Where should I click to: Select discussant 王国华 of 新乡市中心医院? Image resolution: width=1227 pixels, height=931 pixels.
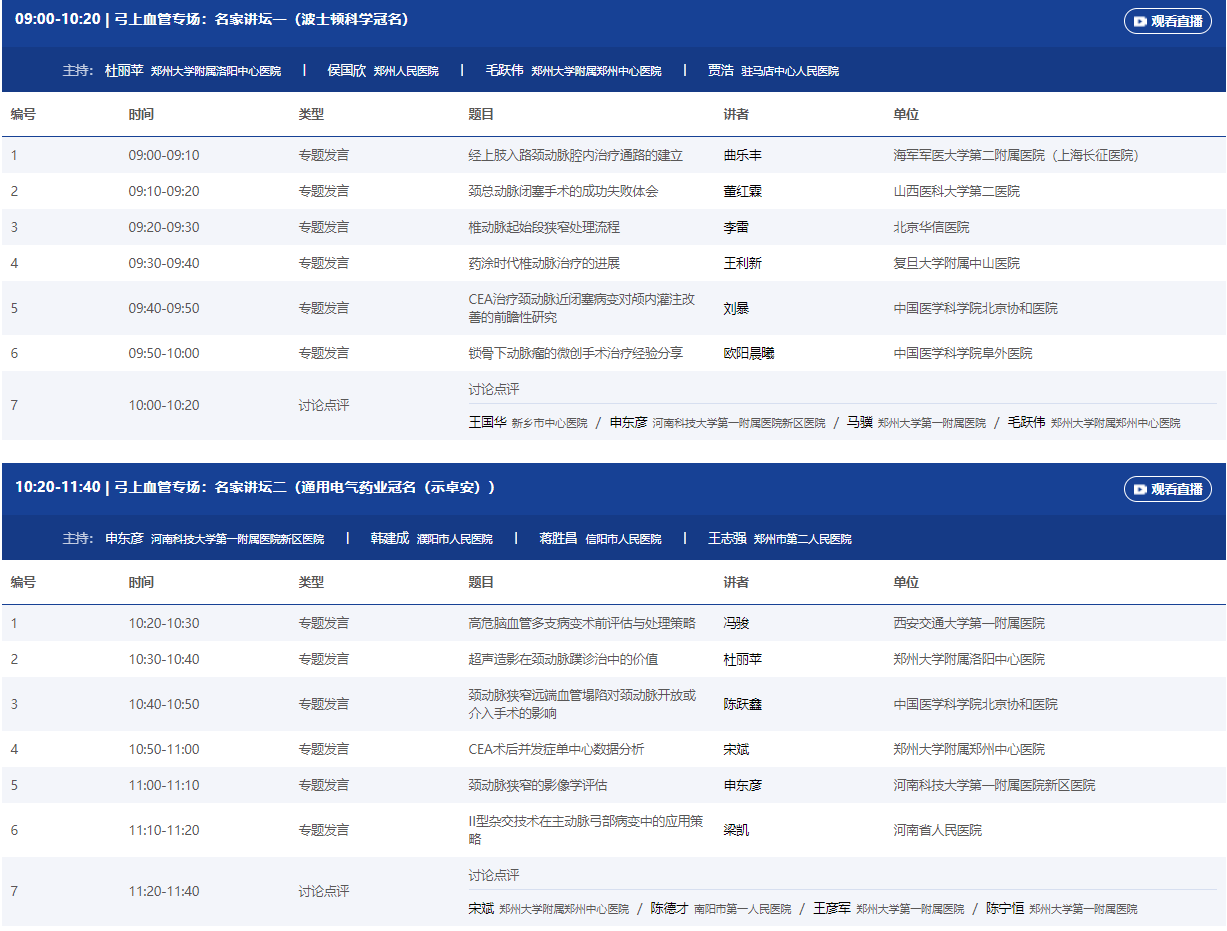pos(528,423)
